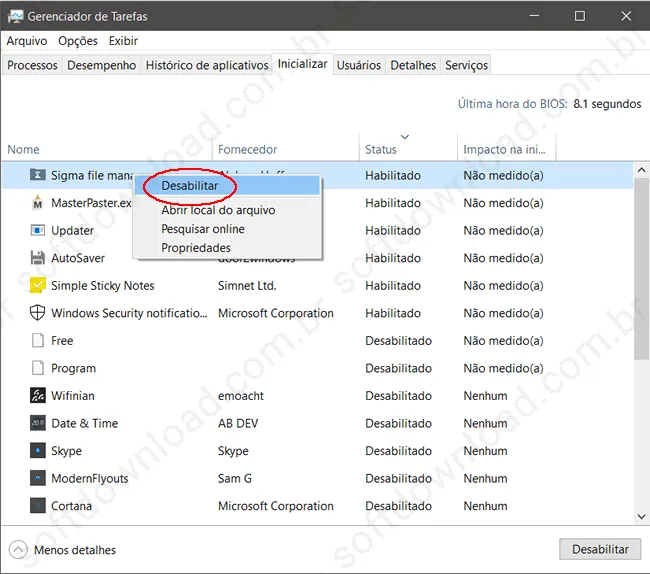Select the Wifinian startup icon
Screen dimensions: 650x574
pos(38,396)
